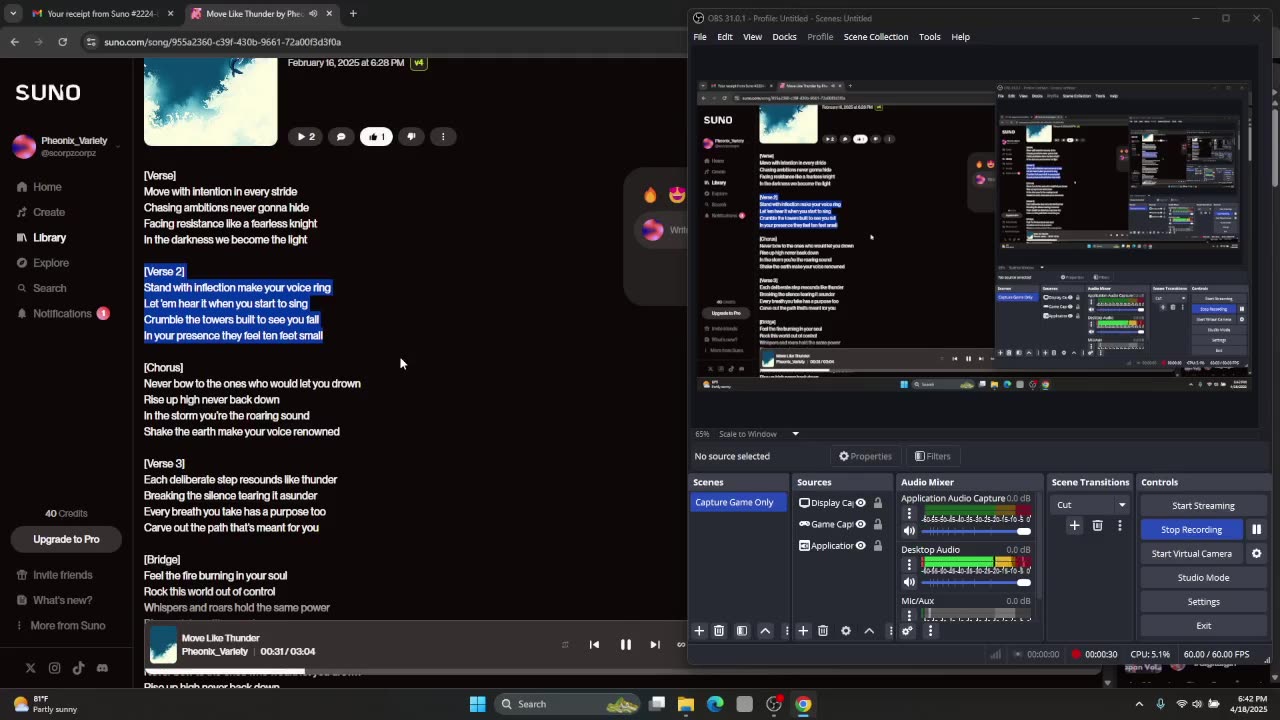Screen dimensions: 1280x720
Task: Open Mic/Aux three-dot menu
Action: click(x=909, y=614)
